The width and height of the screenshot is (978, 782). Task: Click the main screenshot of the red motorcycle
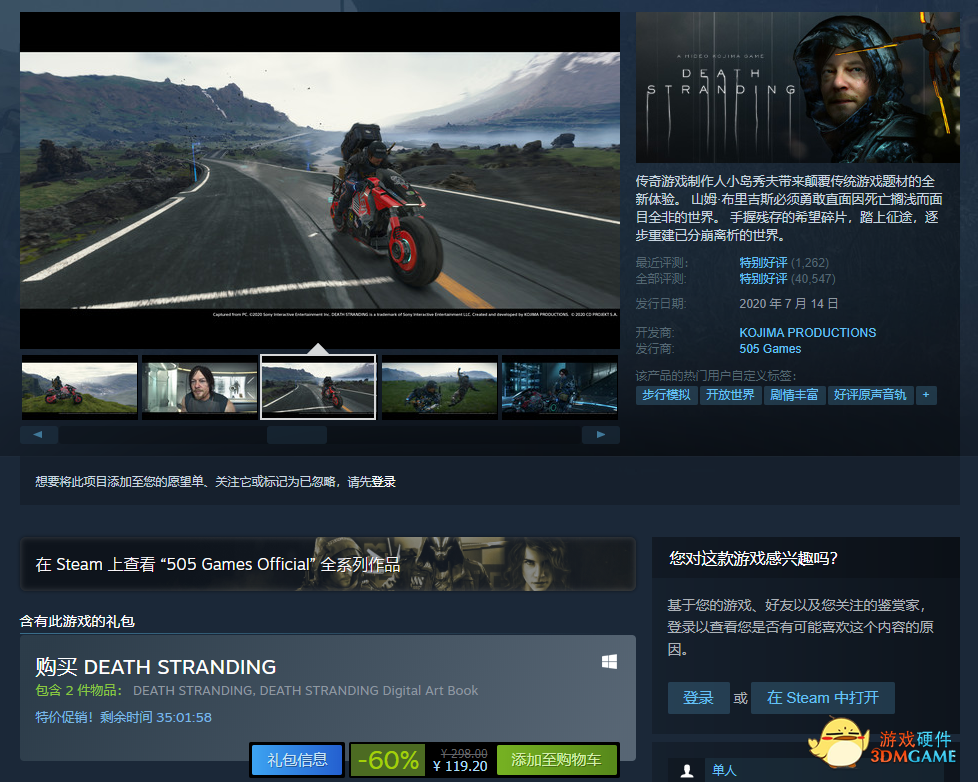(x=320, y=180)
